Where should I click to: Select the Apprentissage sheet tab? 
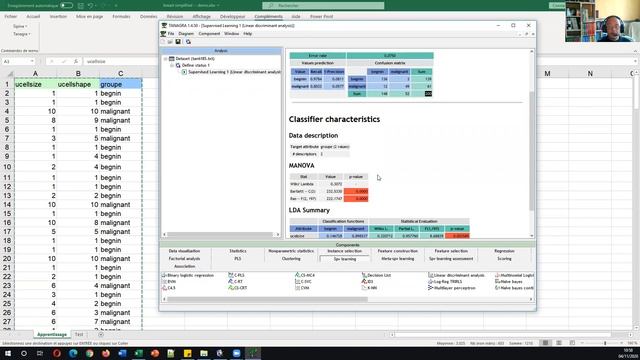52,335
